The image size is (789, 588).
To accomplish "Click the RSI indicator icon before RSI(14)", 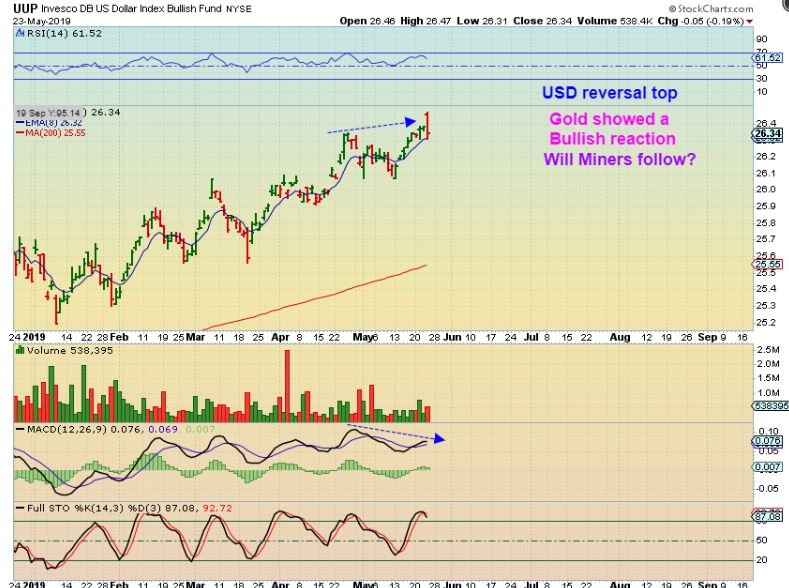I will tap(20, 33).
